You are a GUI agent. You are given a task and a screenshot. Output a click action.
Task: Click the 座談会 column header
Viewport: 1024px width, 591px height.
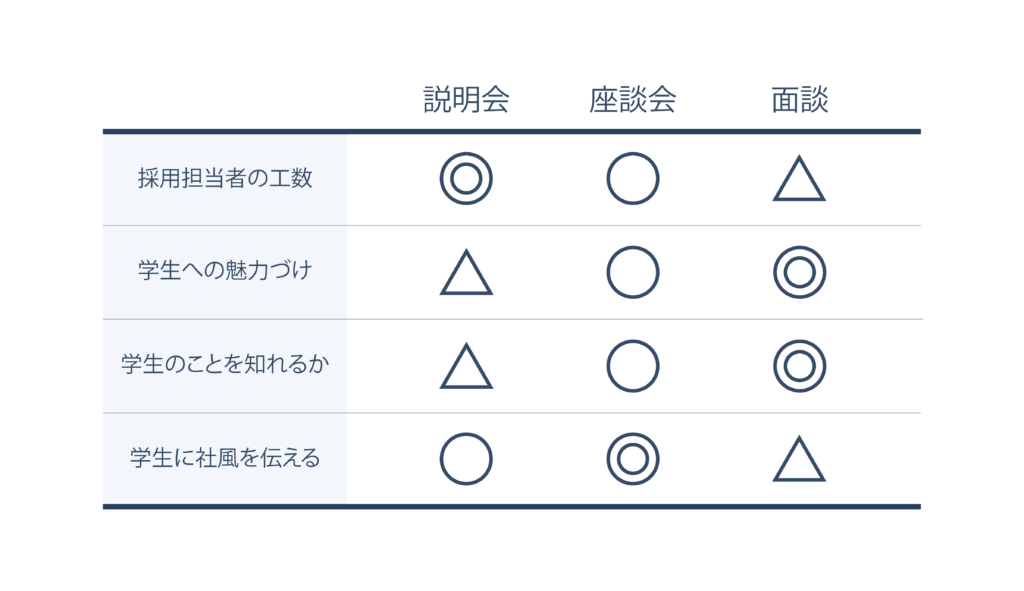point(633,100)
